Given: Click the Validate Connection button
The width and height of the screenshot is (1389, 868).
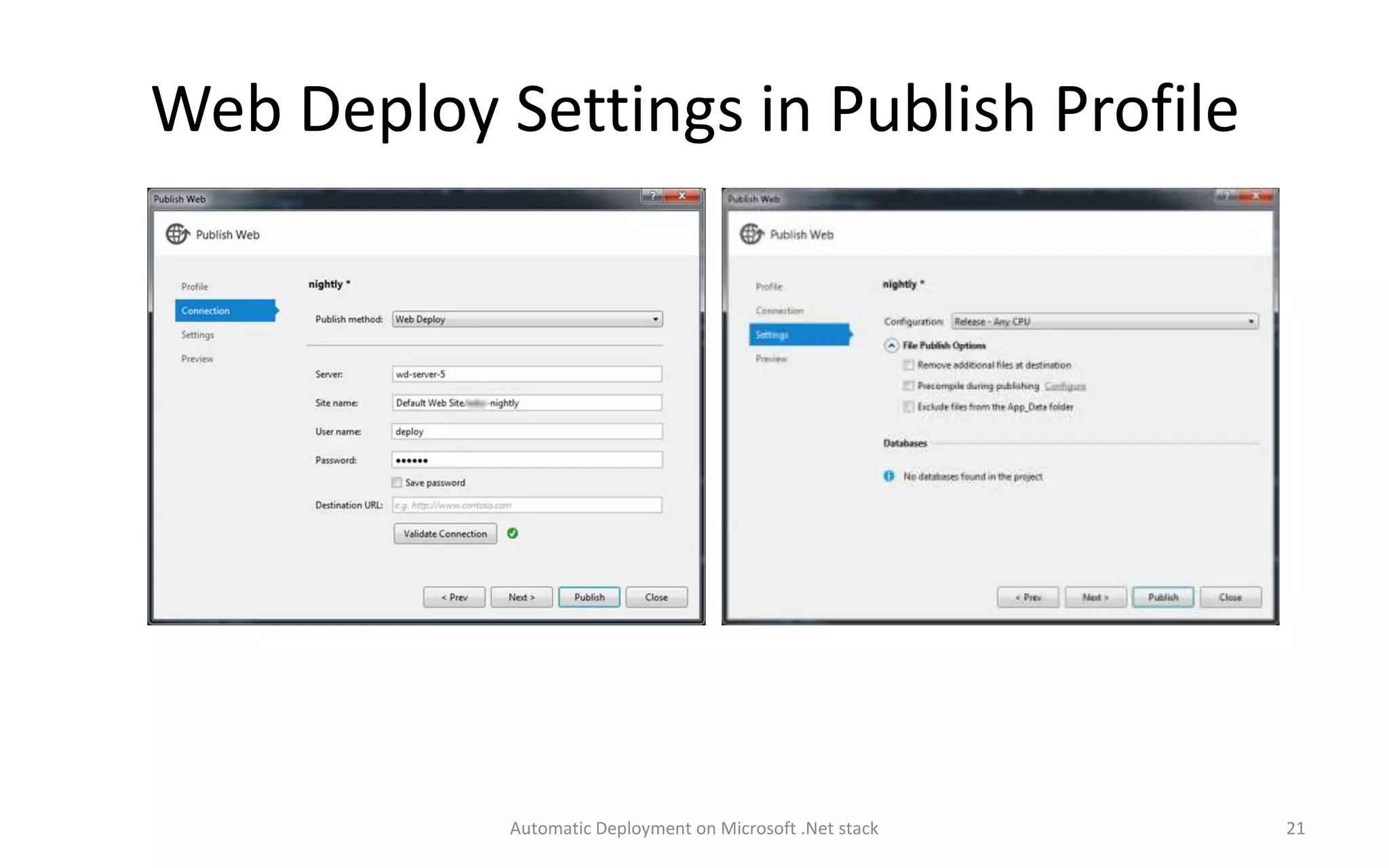Looking at the screenshot, I should [446, 534].
